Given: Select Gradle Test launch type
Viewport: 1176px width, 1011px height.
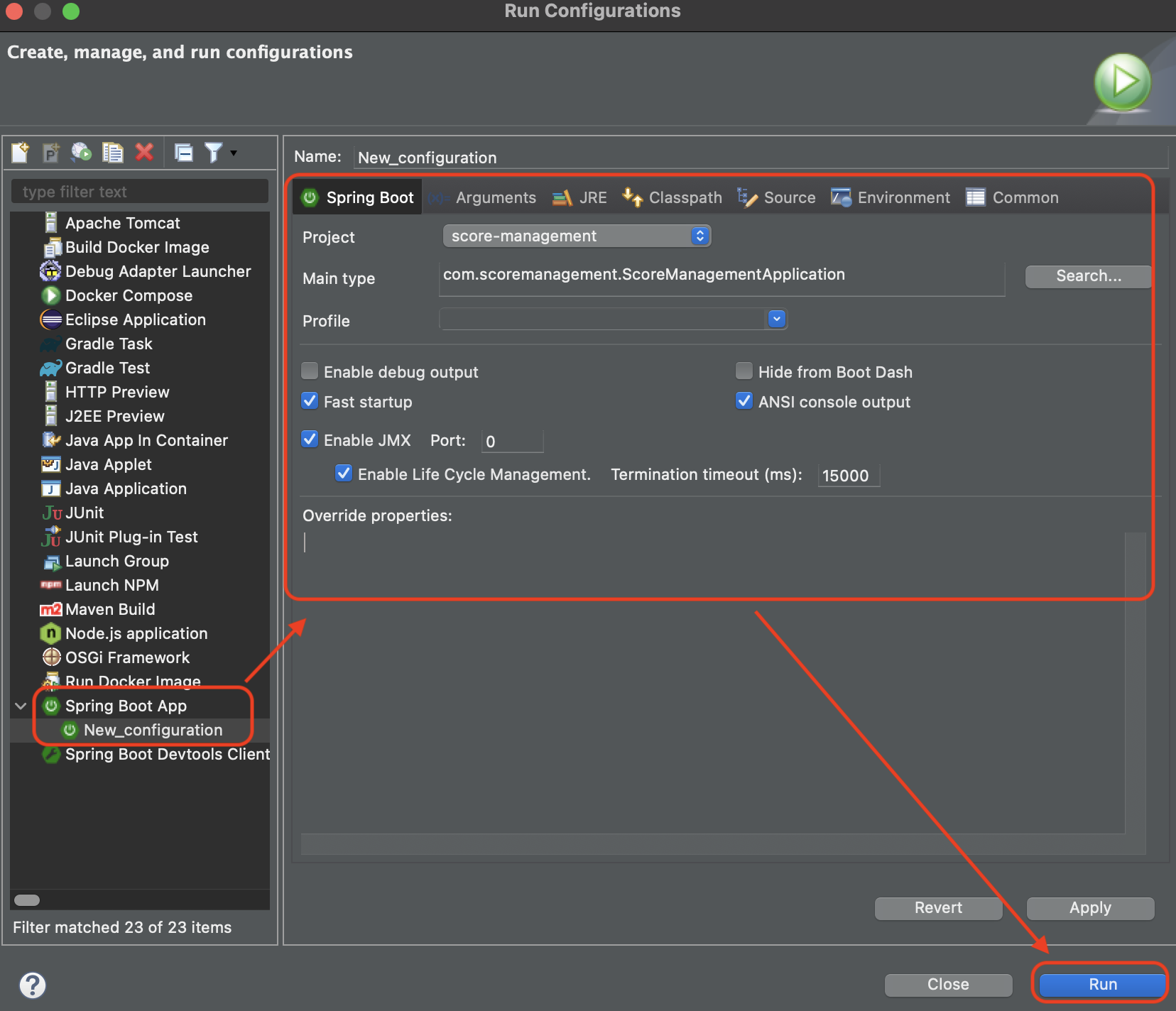Looking at the screenshot, I should 107,368.
